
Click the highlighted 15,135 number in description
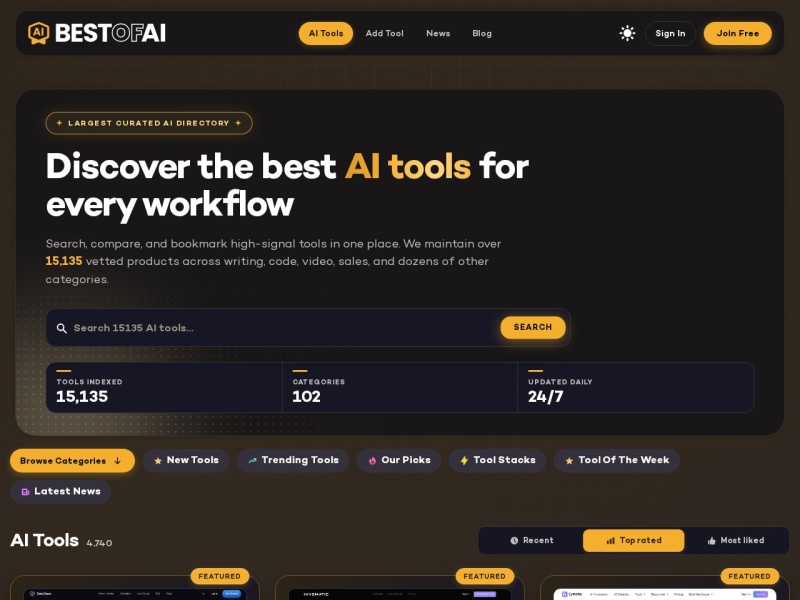[x=64, y=261]
